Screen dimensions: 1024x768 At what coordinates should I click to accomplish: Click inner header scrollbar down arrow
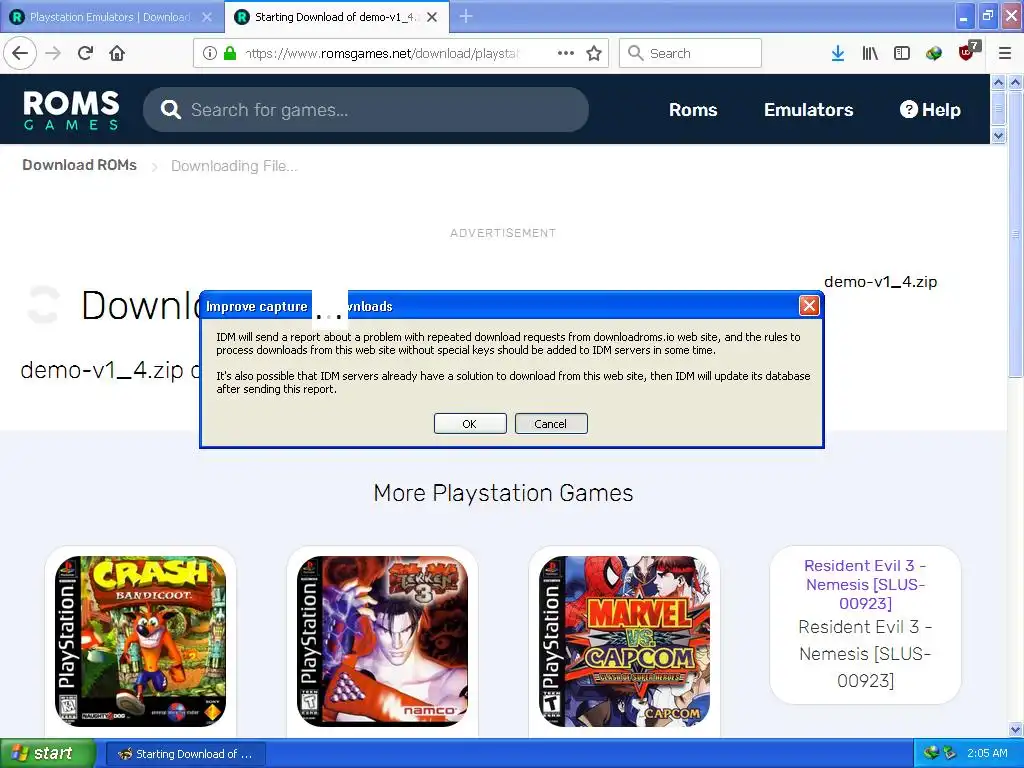tap(998, 136)
